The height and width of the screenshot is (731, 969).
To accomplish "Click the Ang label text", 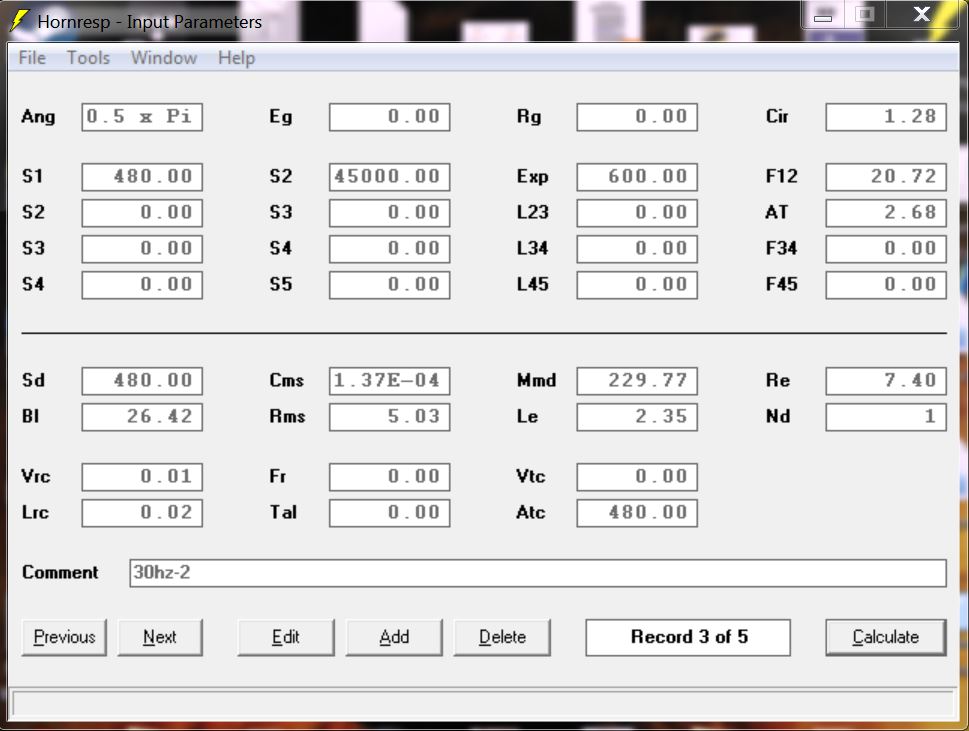I will coord(38,117).
